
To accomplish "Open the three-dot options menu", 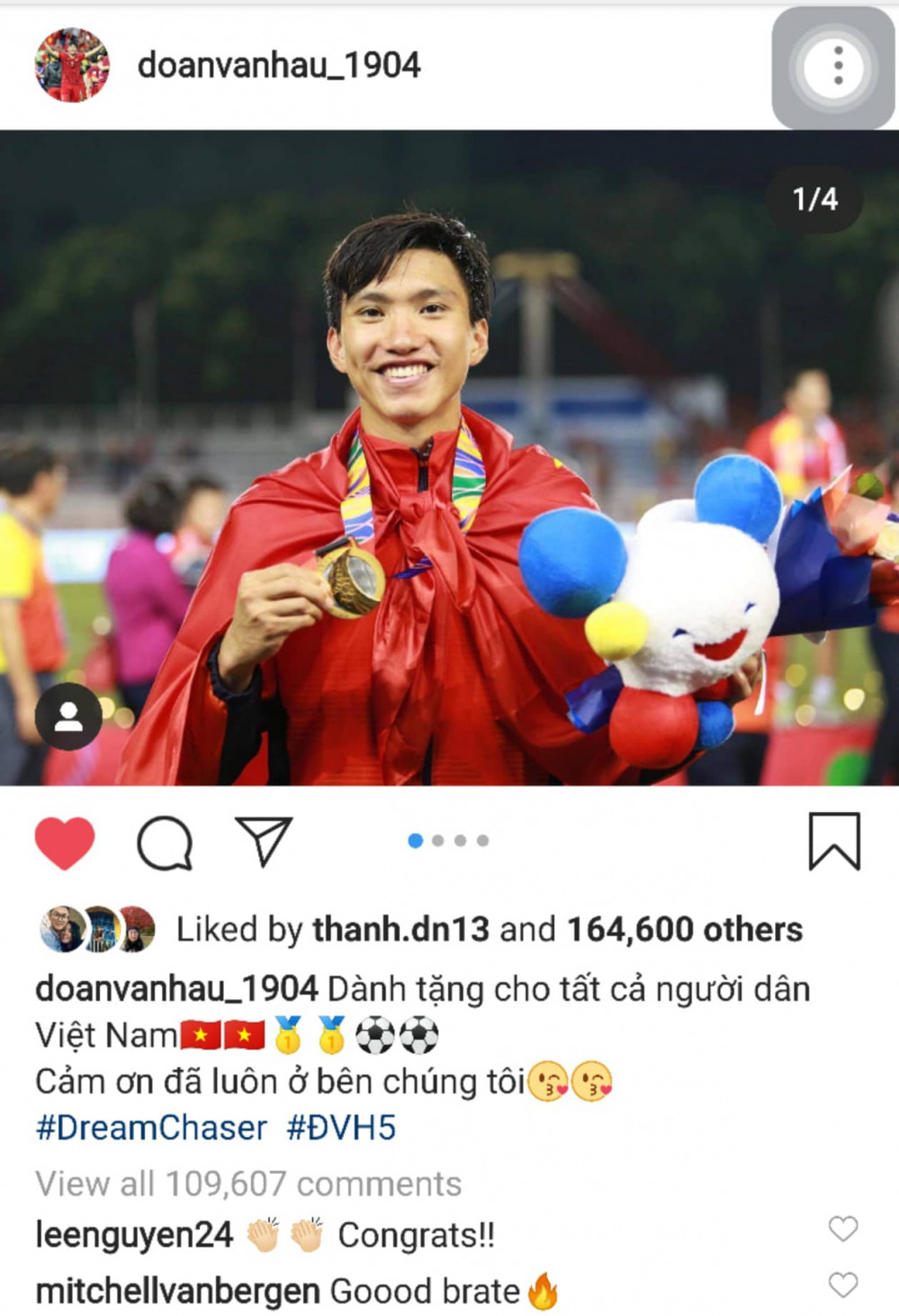I will 836,68.
